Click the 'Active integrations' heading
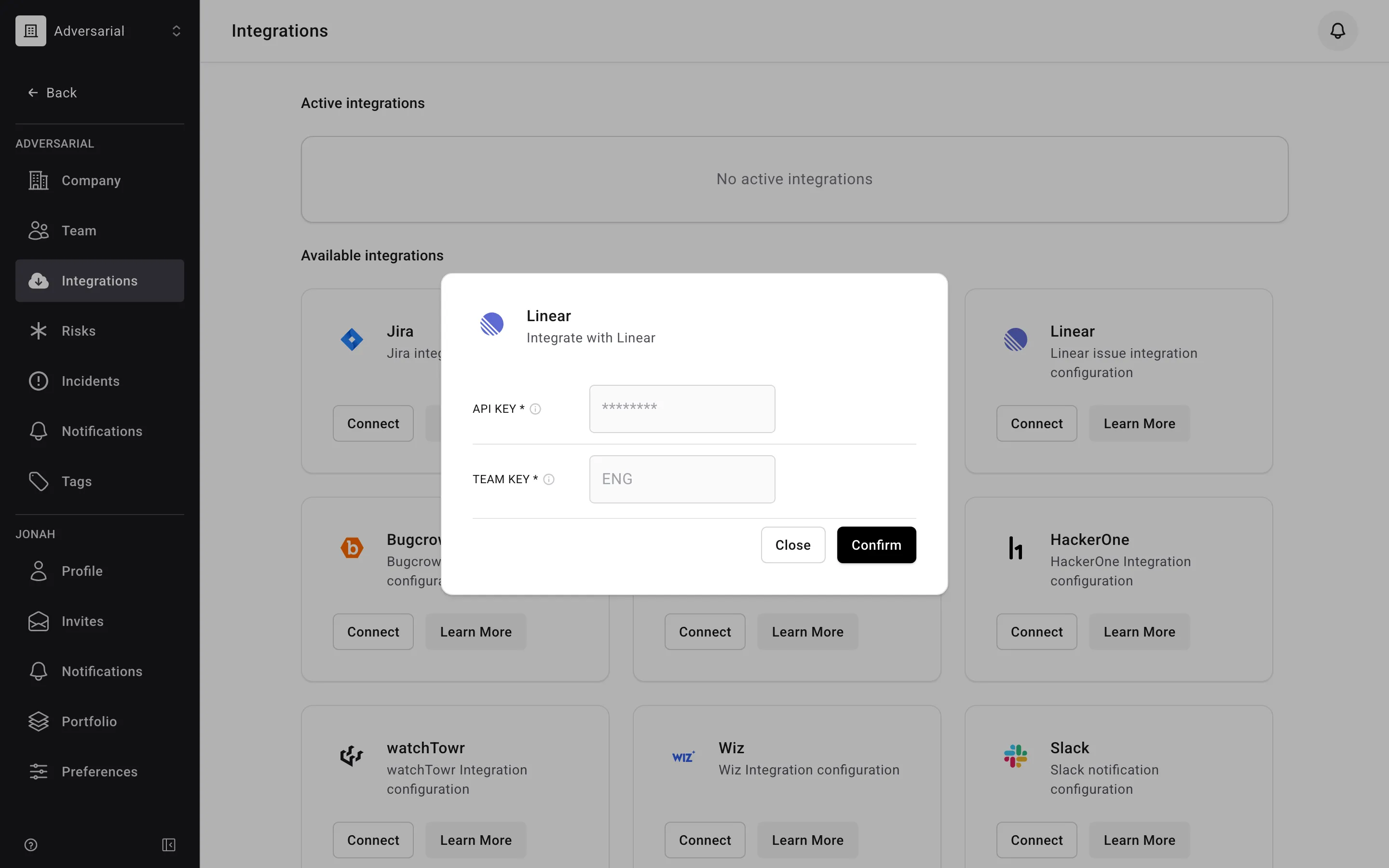 pos(363,103)
